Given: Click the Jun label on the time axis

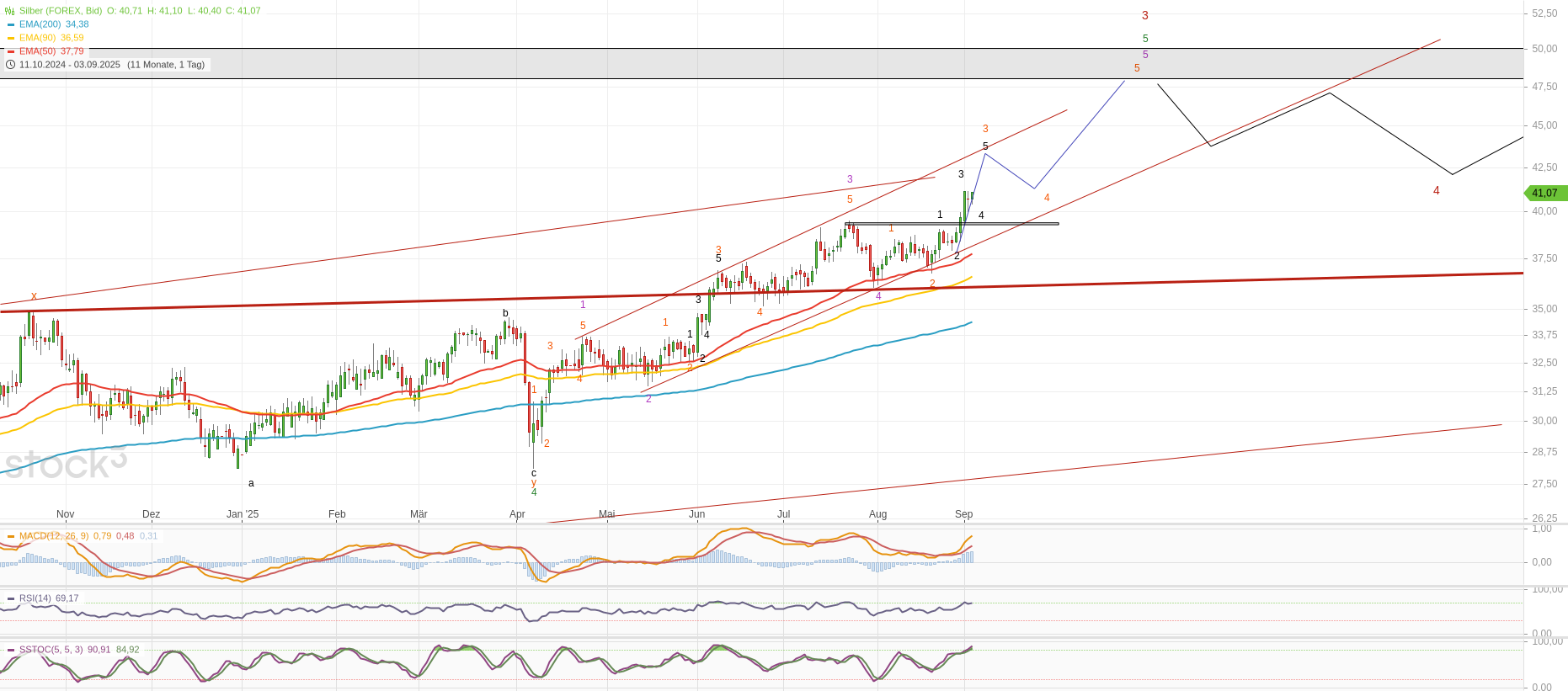Looking at the screenshot, I should tap(696, 514).
